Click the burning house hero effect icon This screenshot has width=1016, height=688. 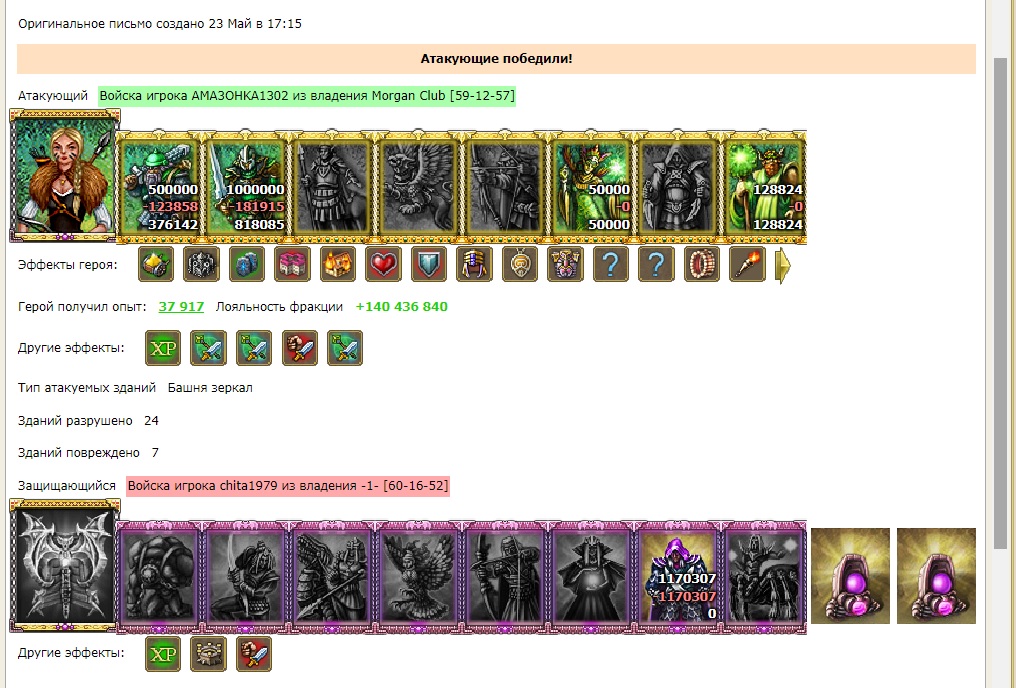[x=338, y=264]
